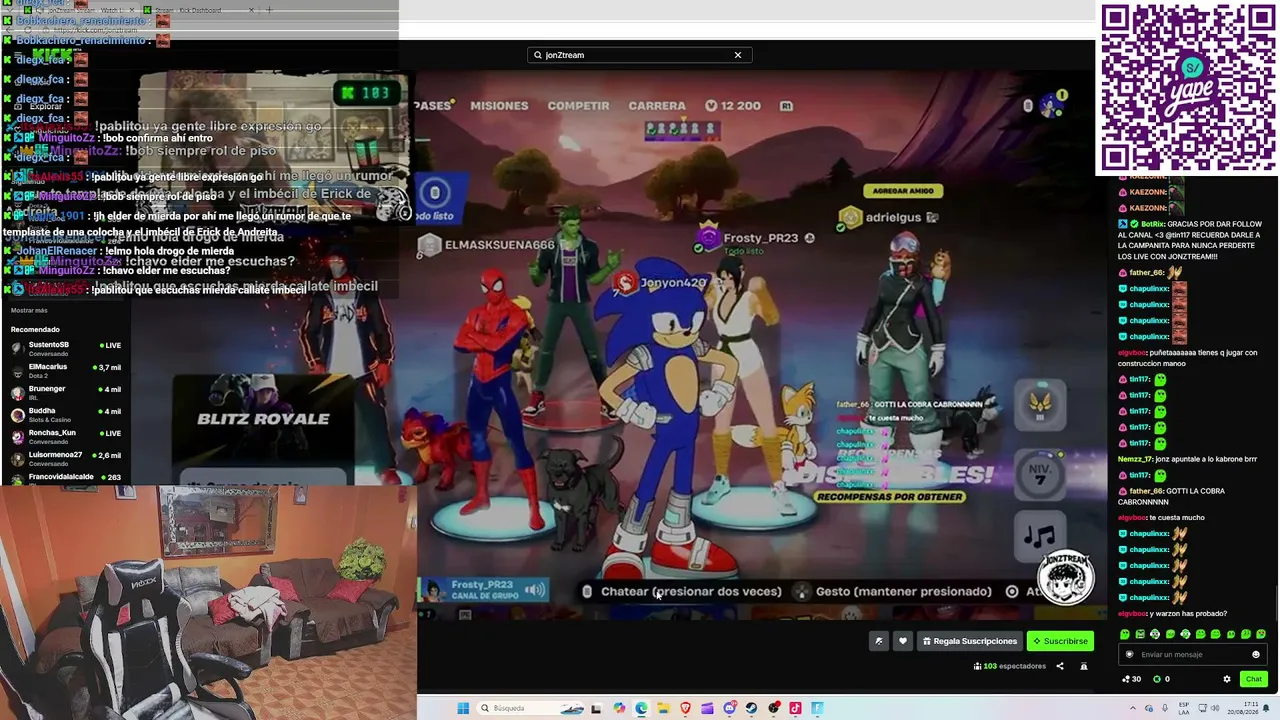Open Brave browser from the taskbar
Screen dimensions: 1280x720
[686, 708]
